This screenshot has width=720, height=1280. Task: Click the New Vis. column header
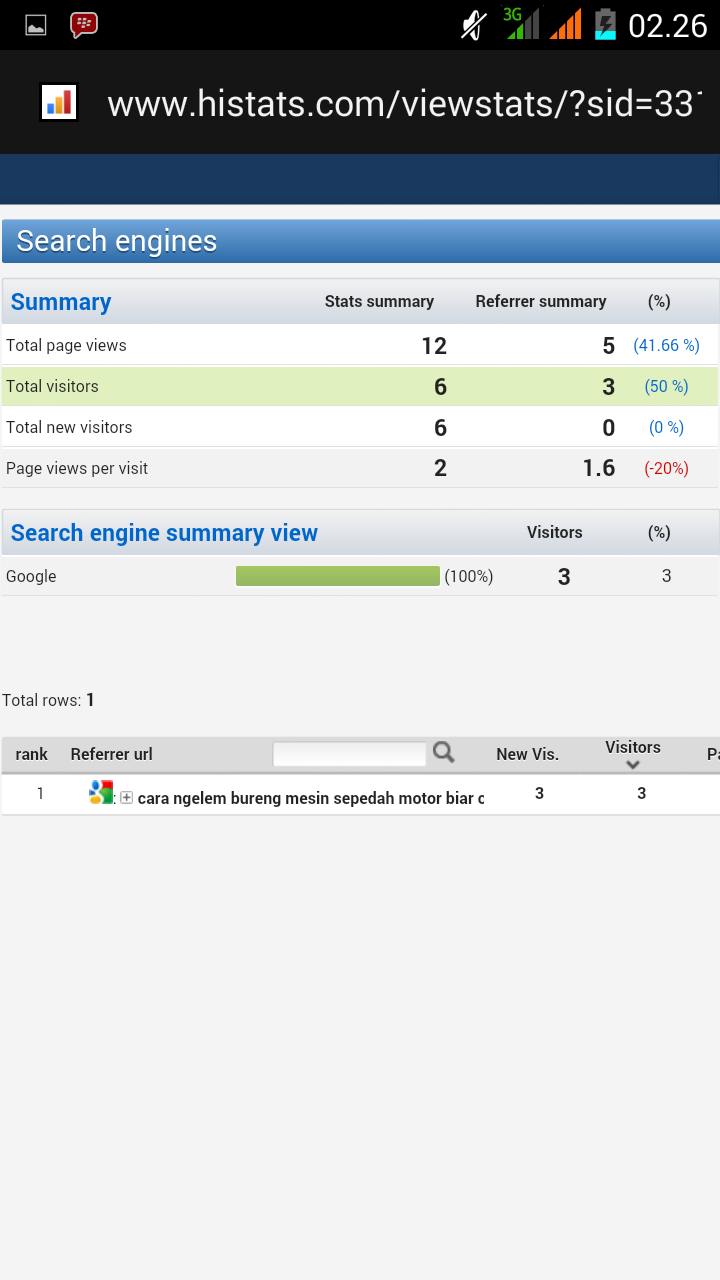pyautogui.click(x=527, y=754)
